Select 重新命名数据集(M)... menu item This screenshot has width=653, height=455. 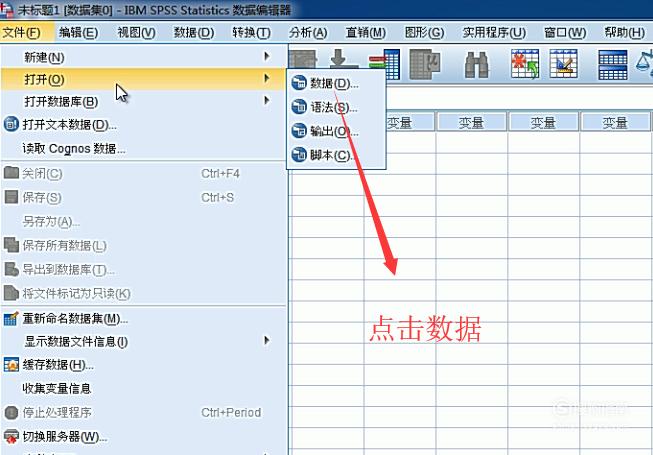coord(143,319)
